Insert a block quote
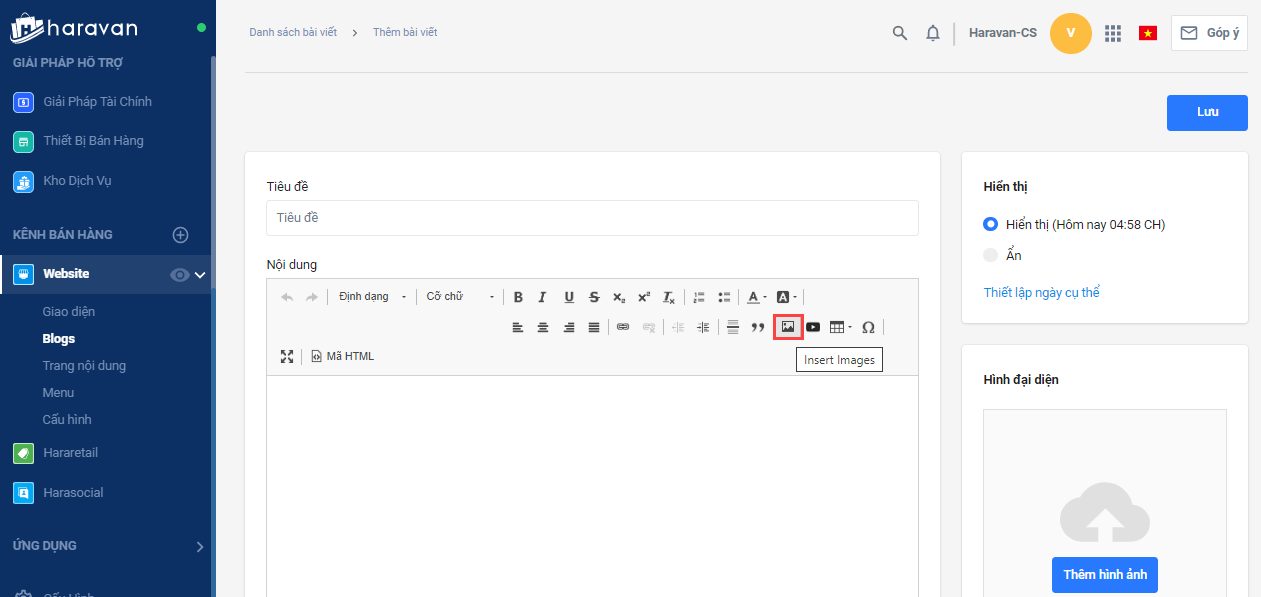Screen dimensions: 1261x597 click(x=758, y=327)
